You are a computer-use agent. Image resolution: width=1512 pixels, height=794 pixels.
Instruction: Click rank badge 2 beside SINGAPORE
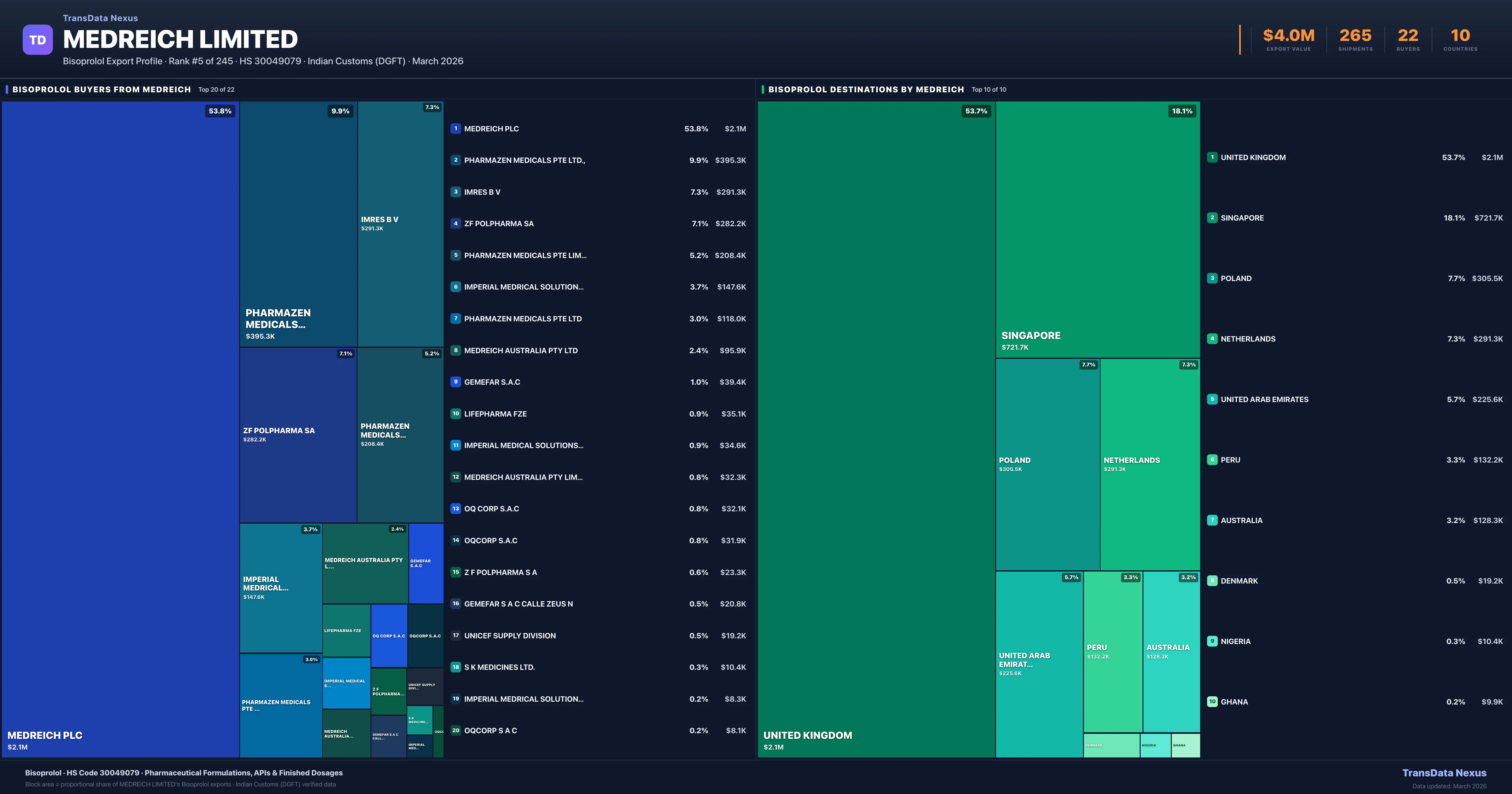point(1212,218)
